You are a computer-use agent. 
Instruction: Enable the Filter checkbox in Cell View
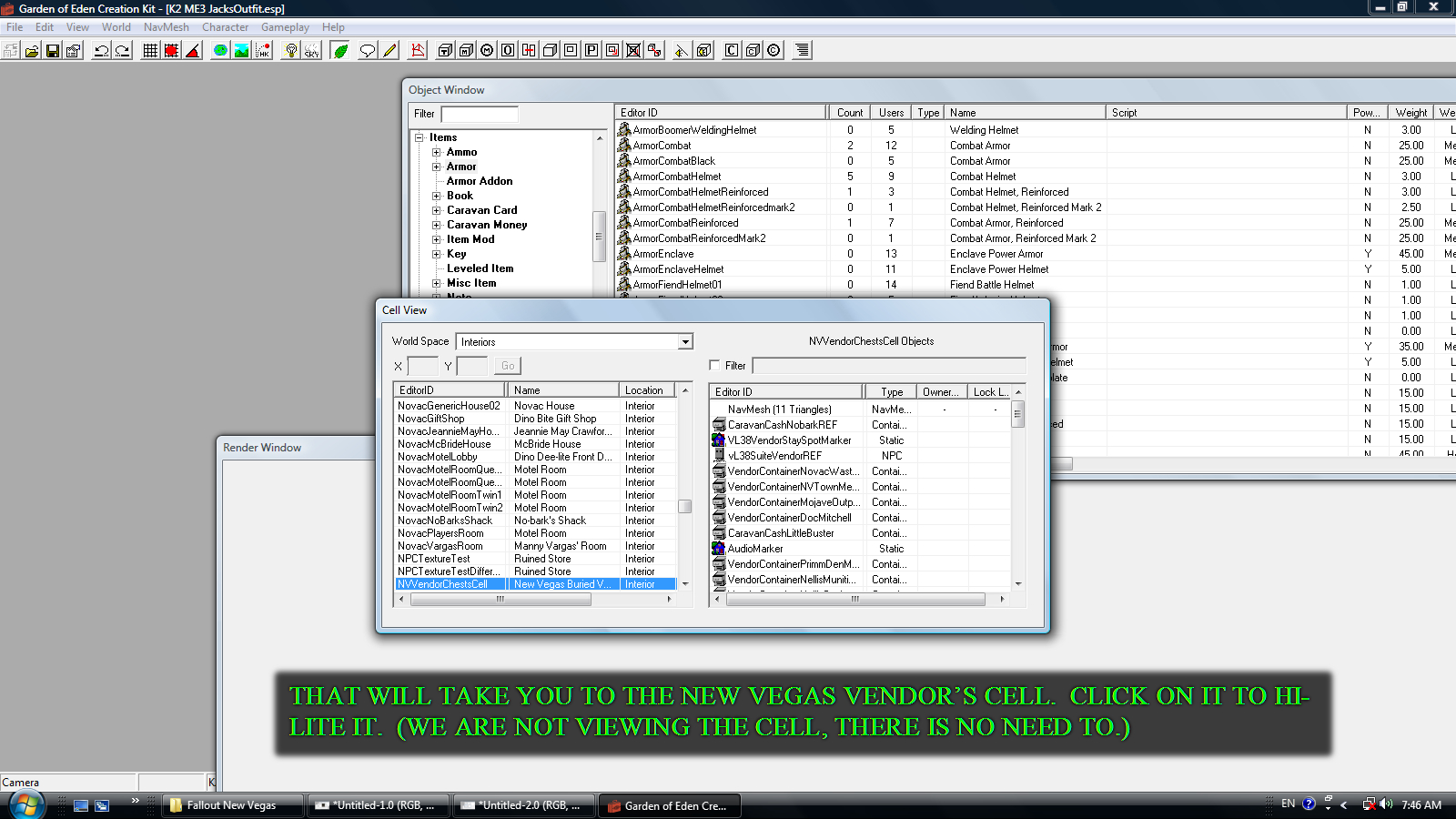coord(714,365)
